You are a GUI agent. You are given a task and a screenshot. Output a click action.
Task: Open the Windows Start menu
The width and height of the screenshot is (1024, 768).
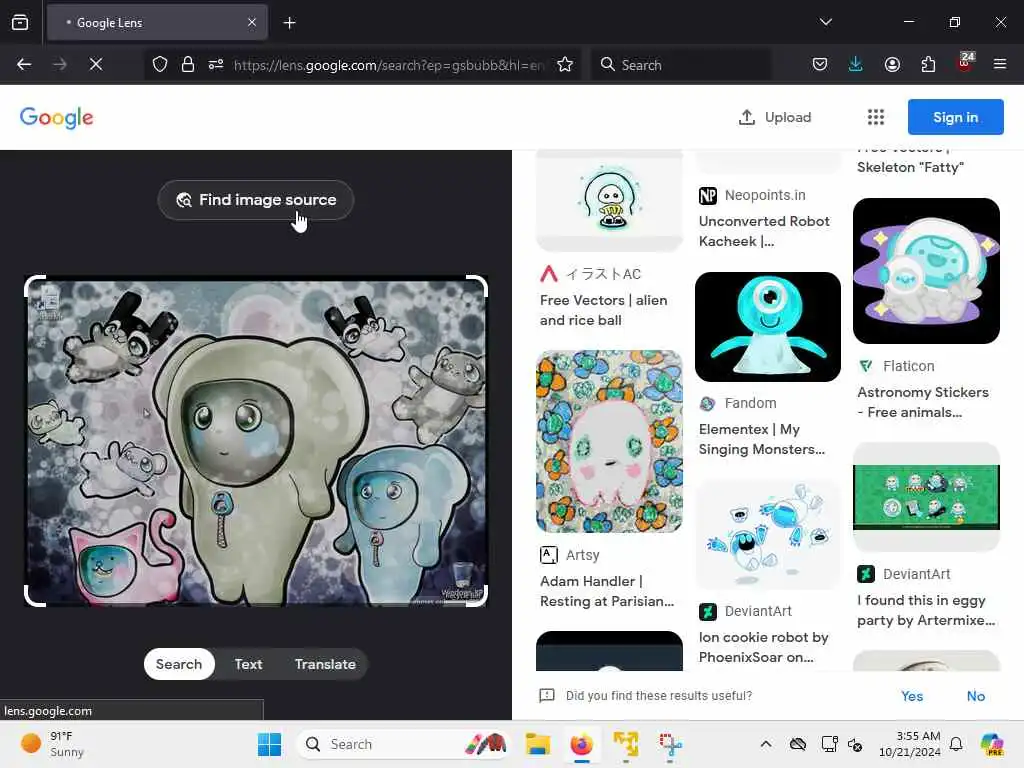click(x=269, y=744)
